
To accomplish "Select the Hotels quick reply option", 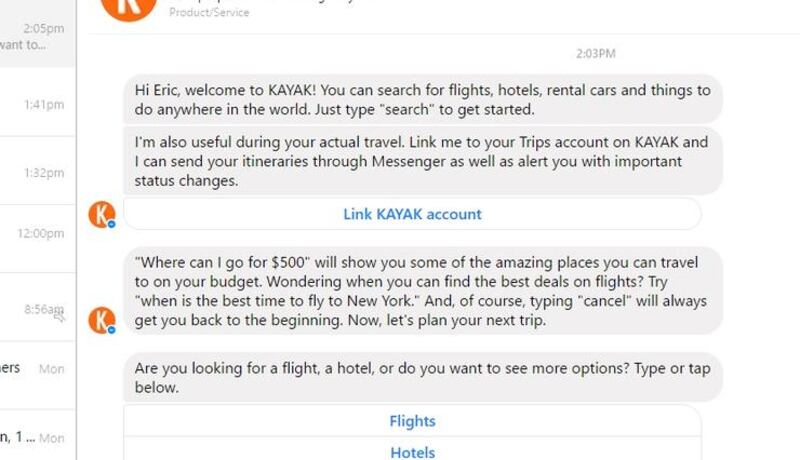I will [412, 452].
